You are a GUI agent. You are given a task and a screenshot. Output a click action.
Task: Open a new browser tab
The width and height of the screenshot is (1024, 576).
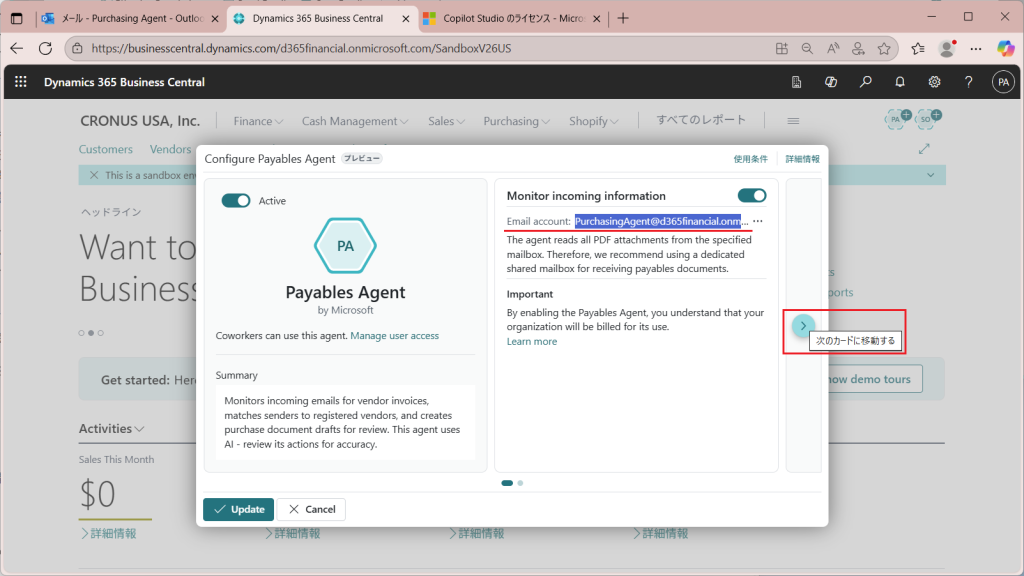pyautogui.click(x=623, y=18)
